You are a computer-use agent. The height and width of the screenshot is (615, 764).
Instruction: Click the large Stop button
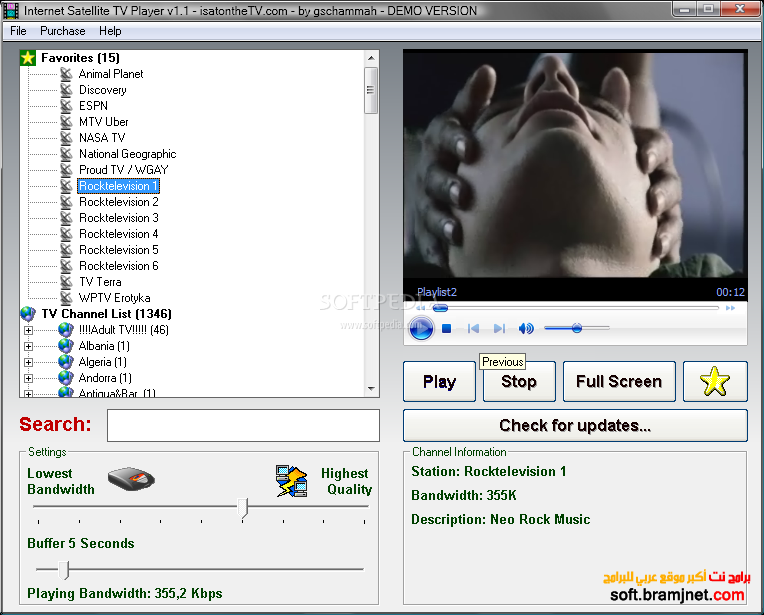[x=519, y=382]
